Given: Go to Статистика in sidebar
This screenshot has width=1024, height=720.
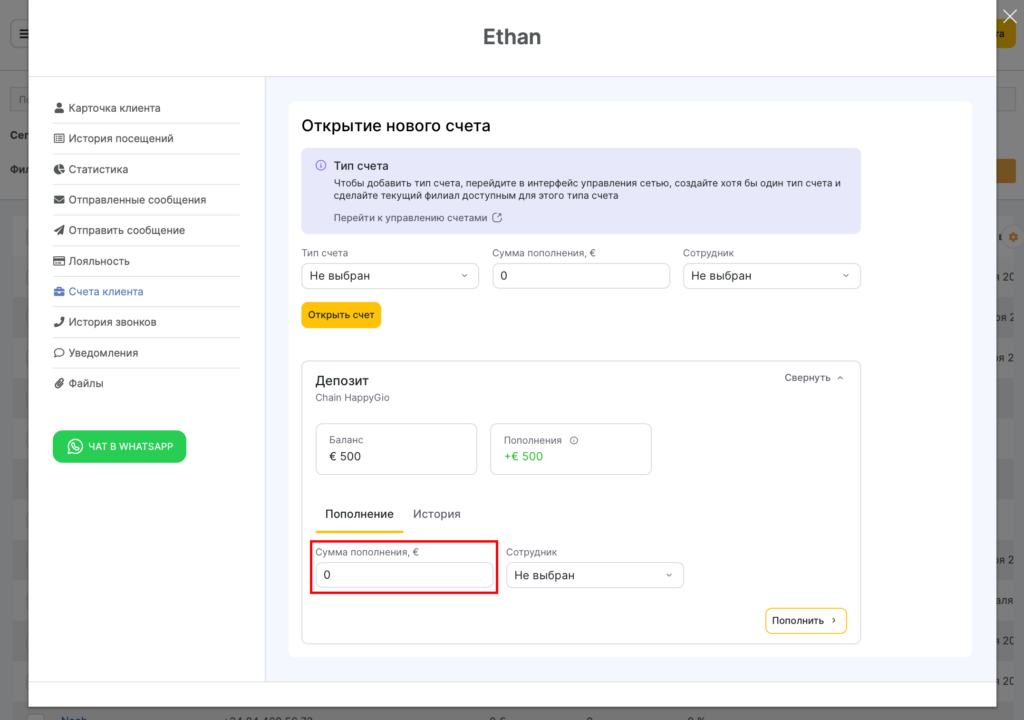Looking at the screenshot, I should point(98,170).
